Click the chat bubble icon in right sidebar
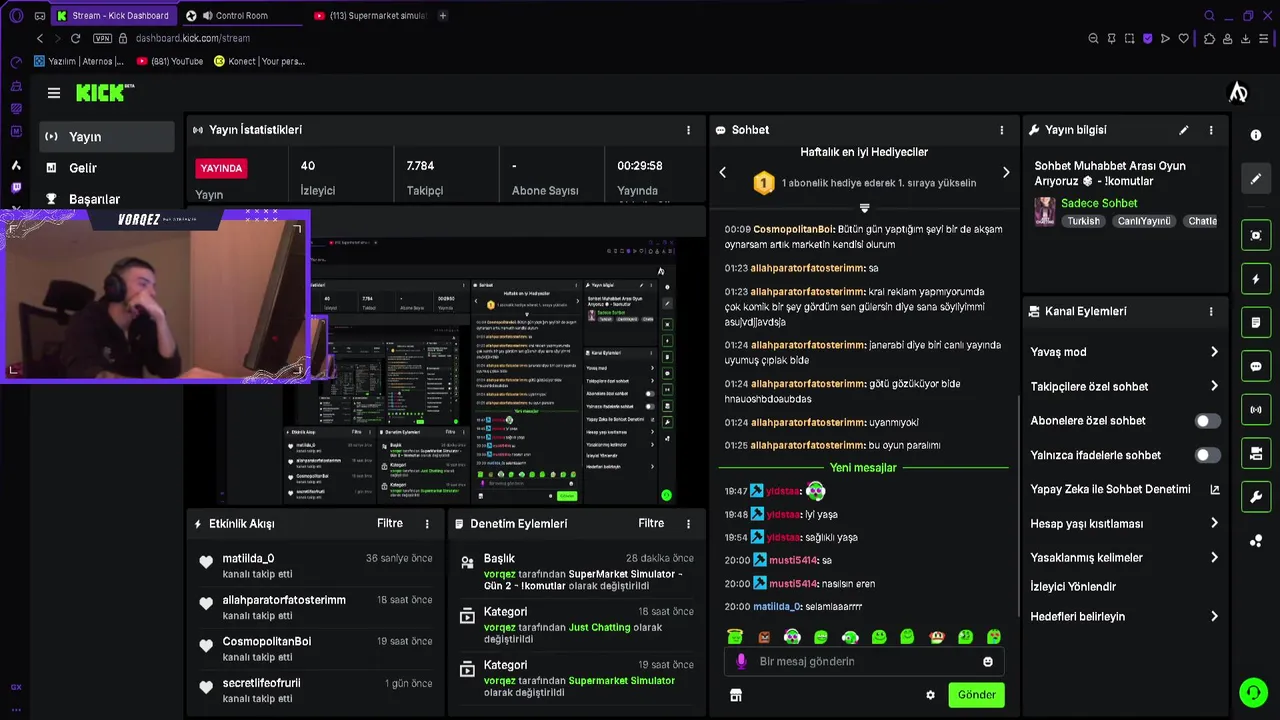This screenshot has height=720, width=1280. click(1256, 367)
